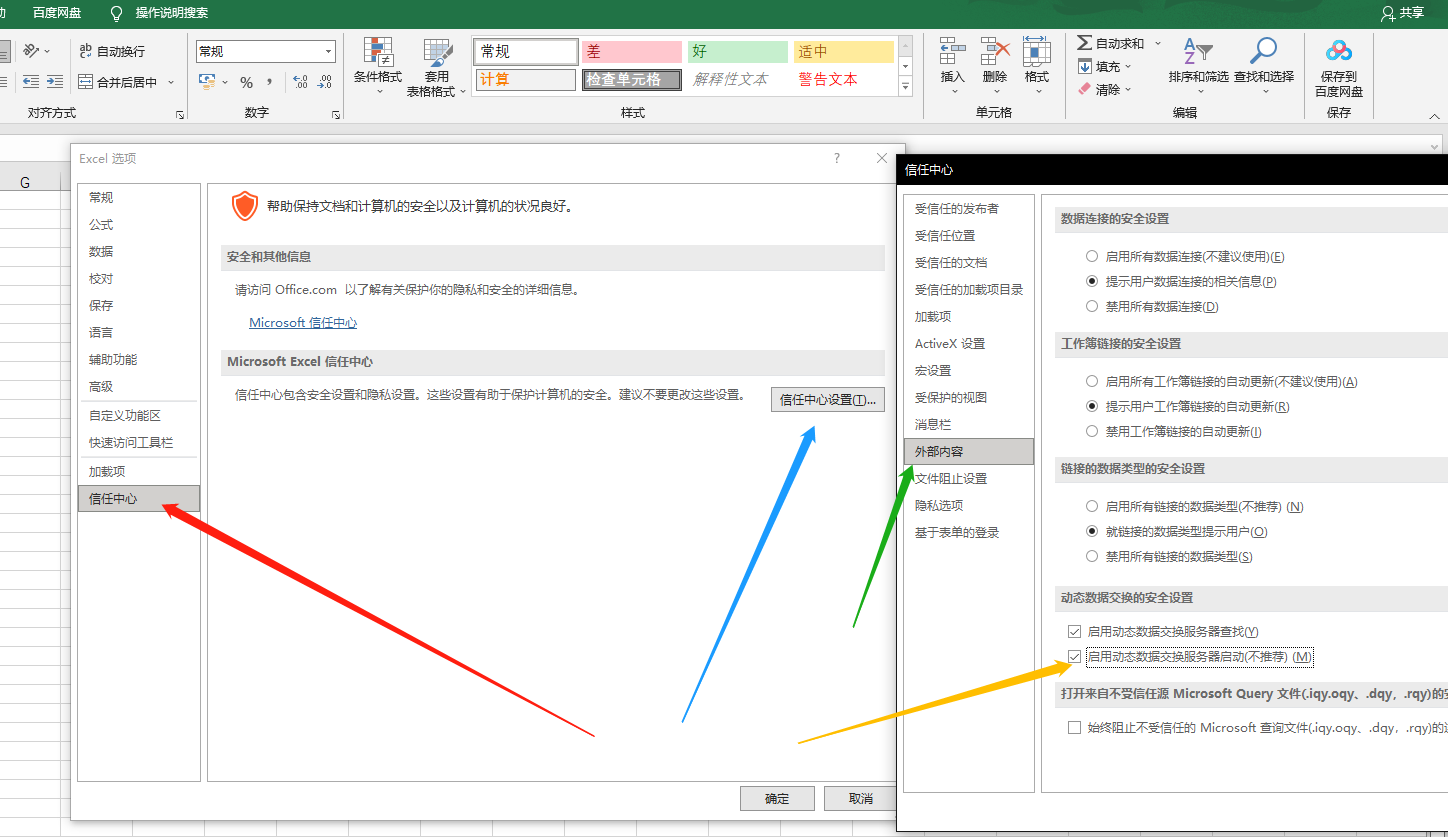Click the Share button
Screen dimensions: 1448x837
(x=1402, y=13)
